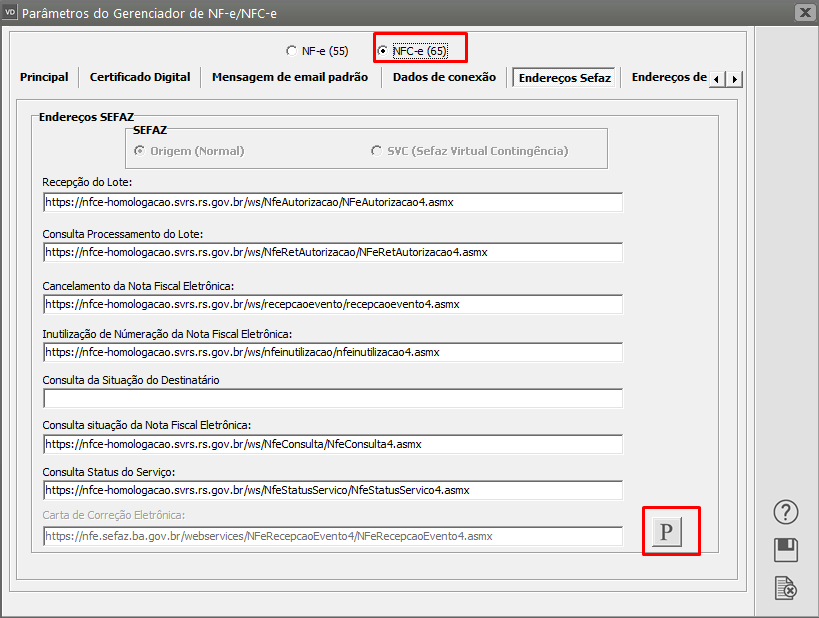The image size is (819, 618).
Task: Click the Recepção do Lote URL field
Action: tap(333, 202)
